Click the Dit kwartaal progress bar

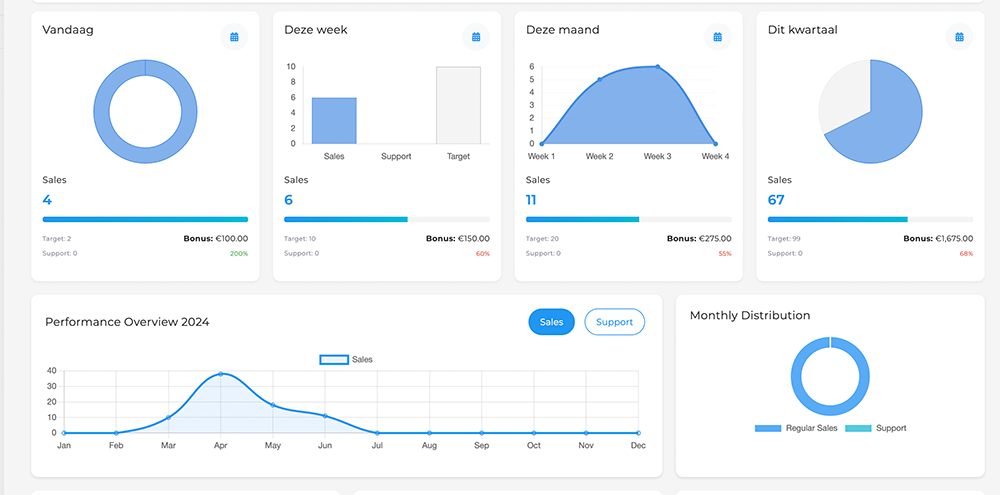(870, 219)
